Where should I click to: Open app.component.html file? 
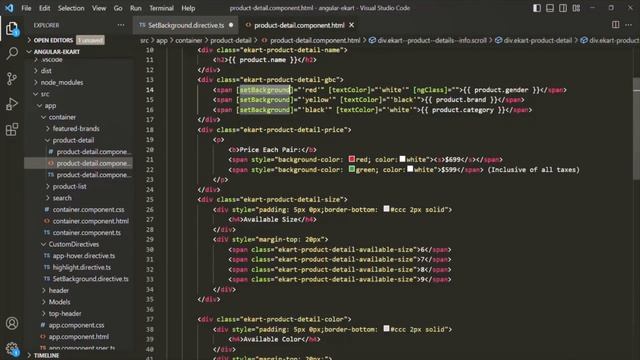point(79,337)
